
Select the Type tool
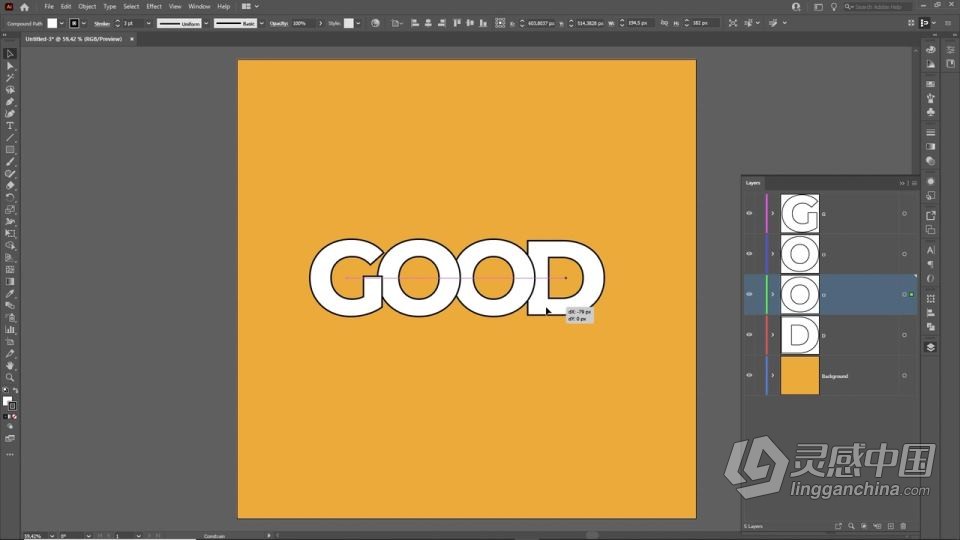point(10,126)
